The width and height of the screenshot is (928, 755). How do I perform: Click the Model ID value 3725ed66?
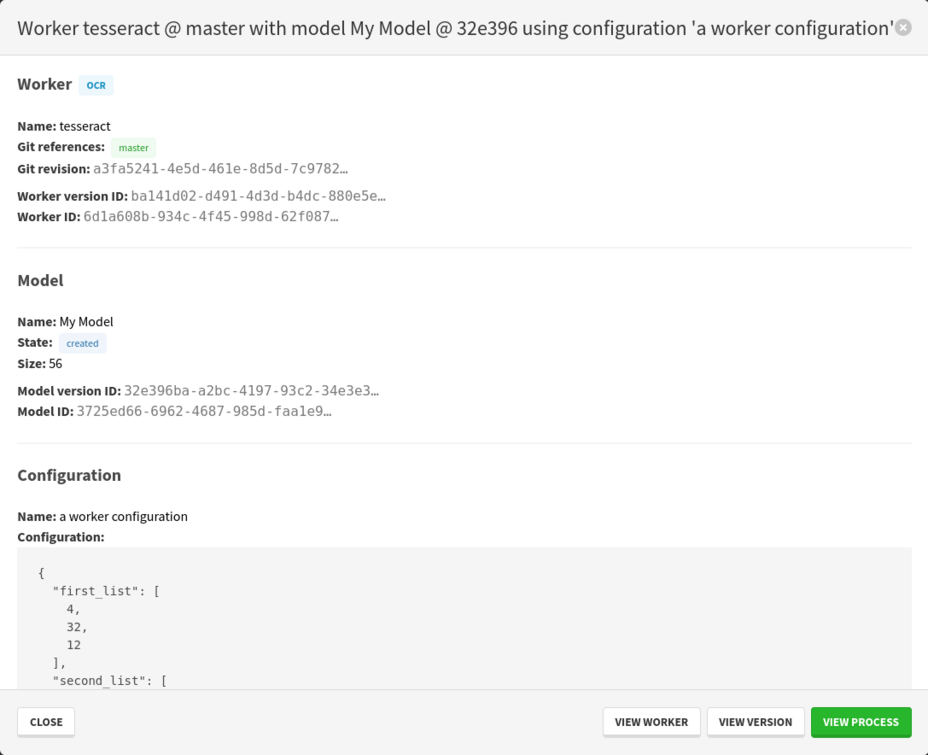tap(204, 411)
